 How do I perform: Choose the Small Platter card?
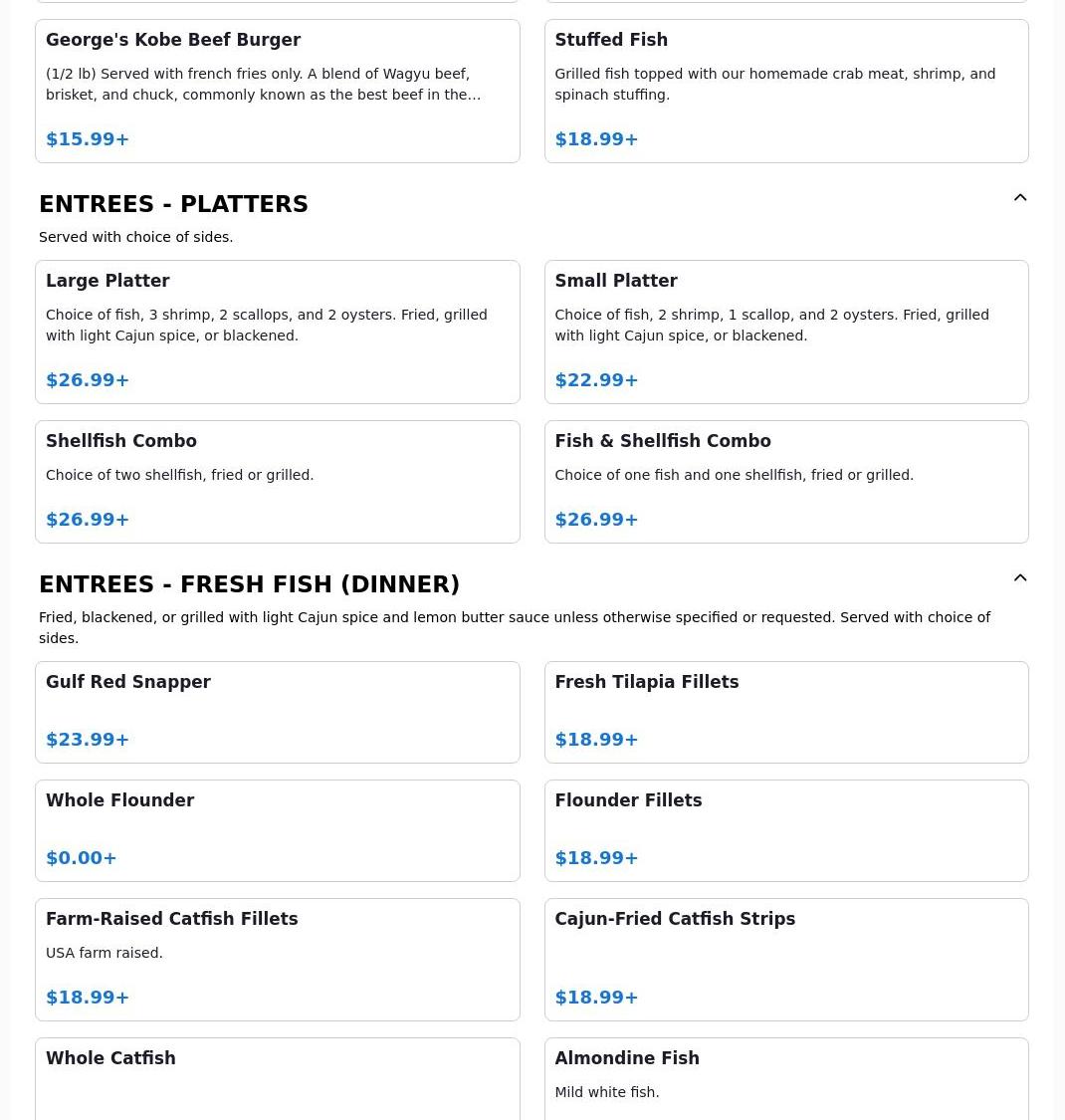785,332
